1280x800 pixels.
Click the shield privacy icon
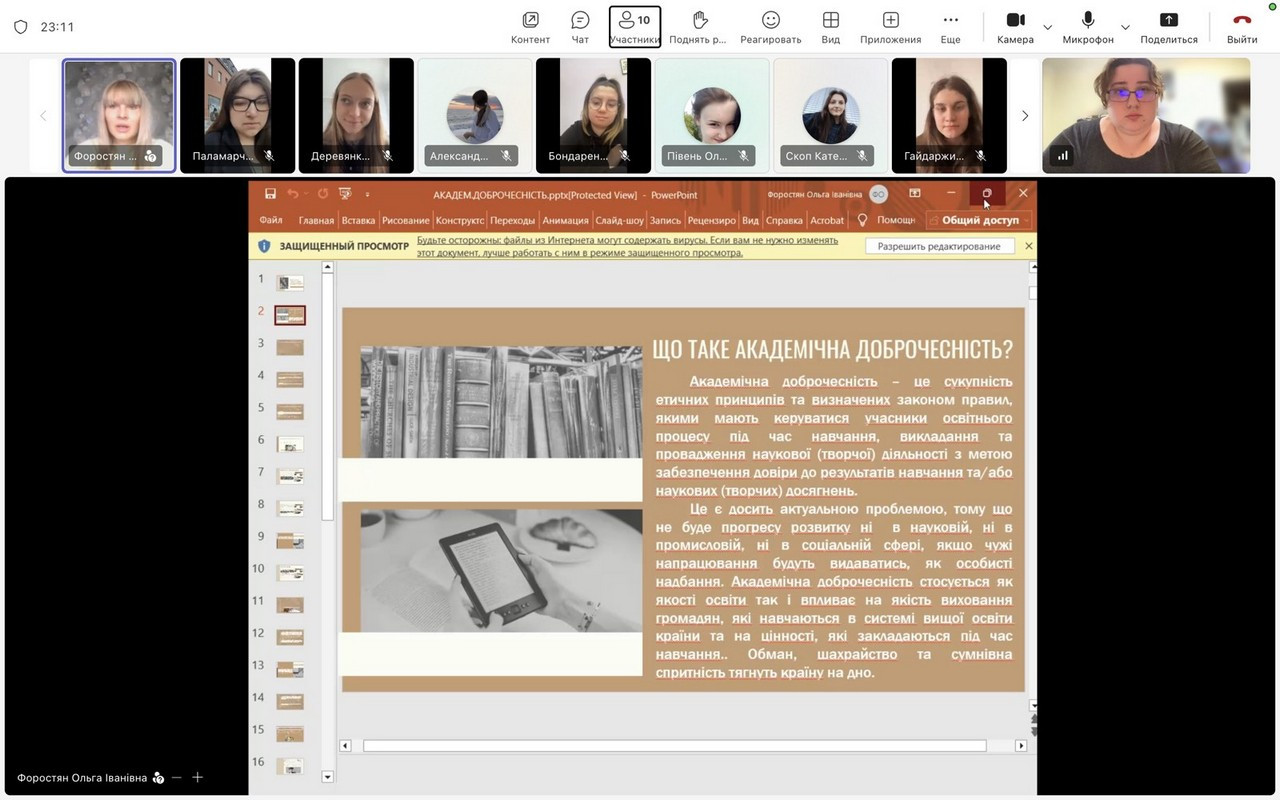[x=20, y=27]
